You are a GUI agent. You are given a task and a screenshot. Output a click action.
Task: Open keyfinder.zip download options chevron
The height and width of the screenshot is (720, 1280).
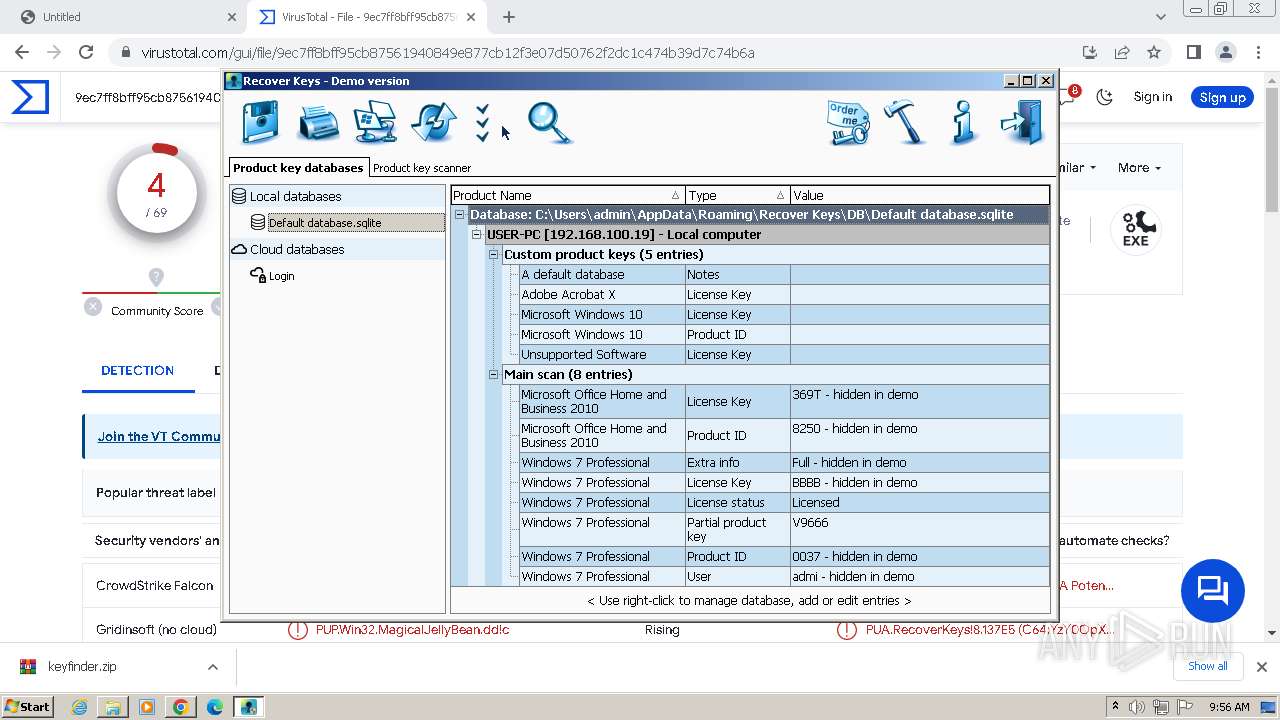click(x=212, y=667)
